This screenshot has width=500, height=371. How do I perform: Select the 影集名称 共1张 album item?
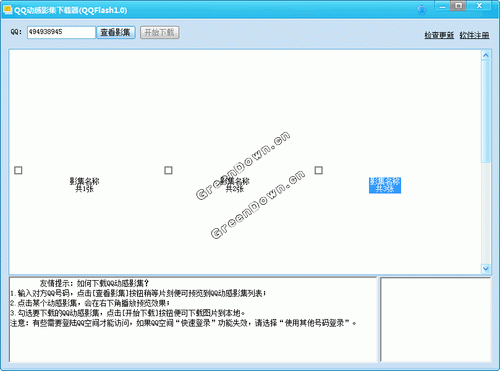(x=84, y=185)
